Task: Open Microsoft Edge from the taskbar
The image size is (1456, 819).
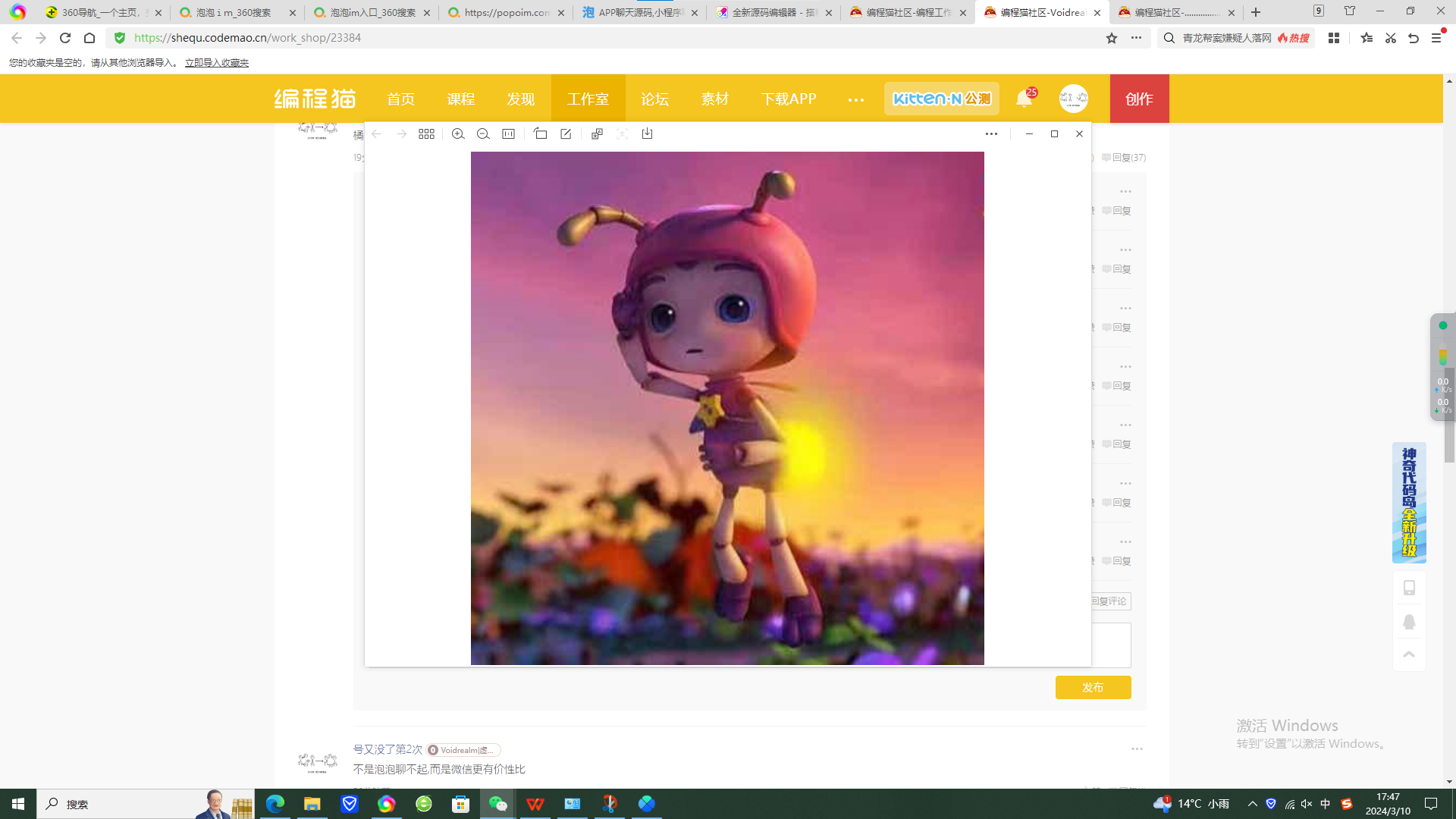Action: (275, 804)
